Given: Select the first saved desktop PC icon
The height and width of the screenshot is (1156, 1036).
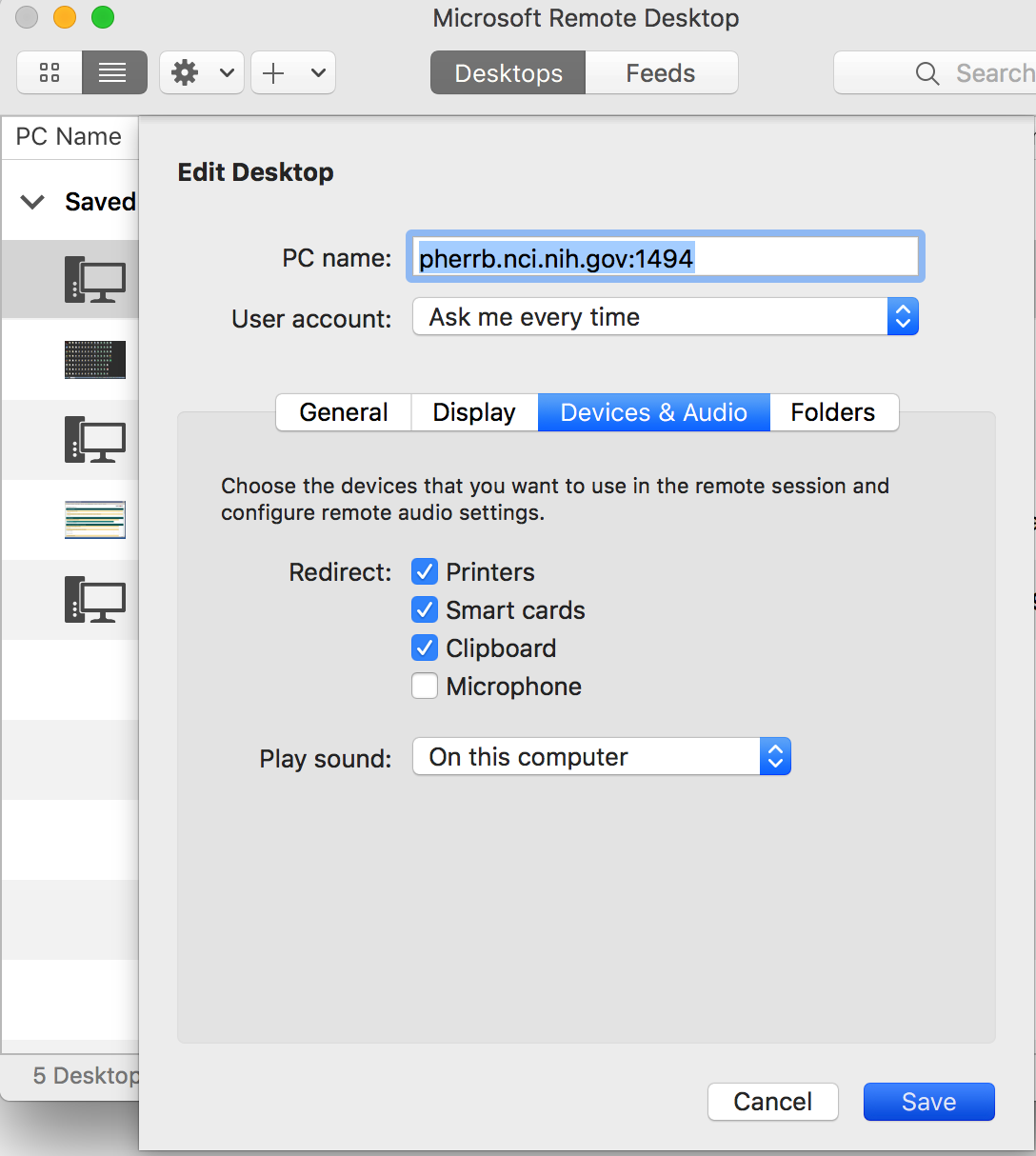Looking at the screenshot, I should [95, 280].
